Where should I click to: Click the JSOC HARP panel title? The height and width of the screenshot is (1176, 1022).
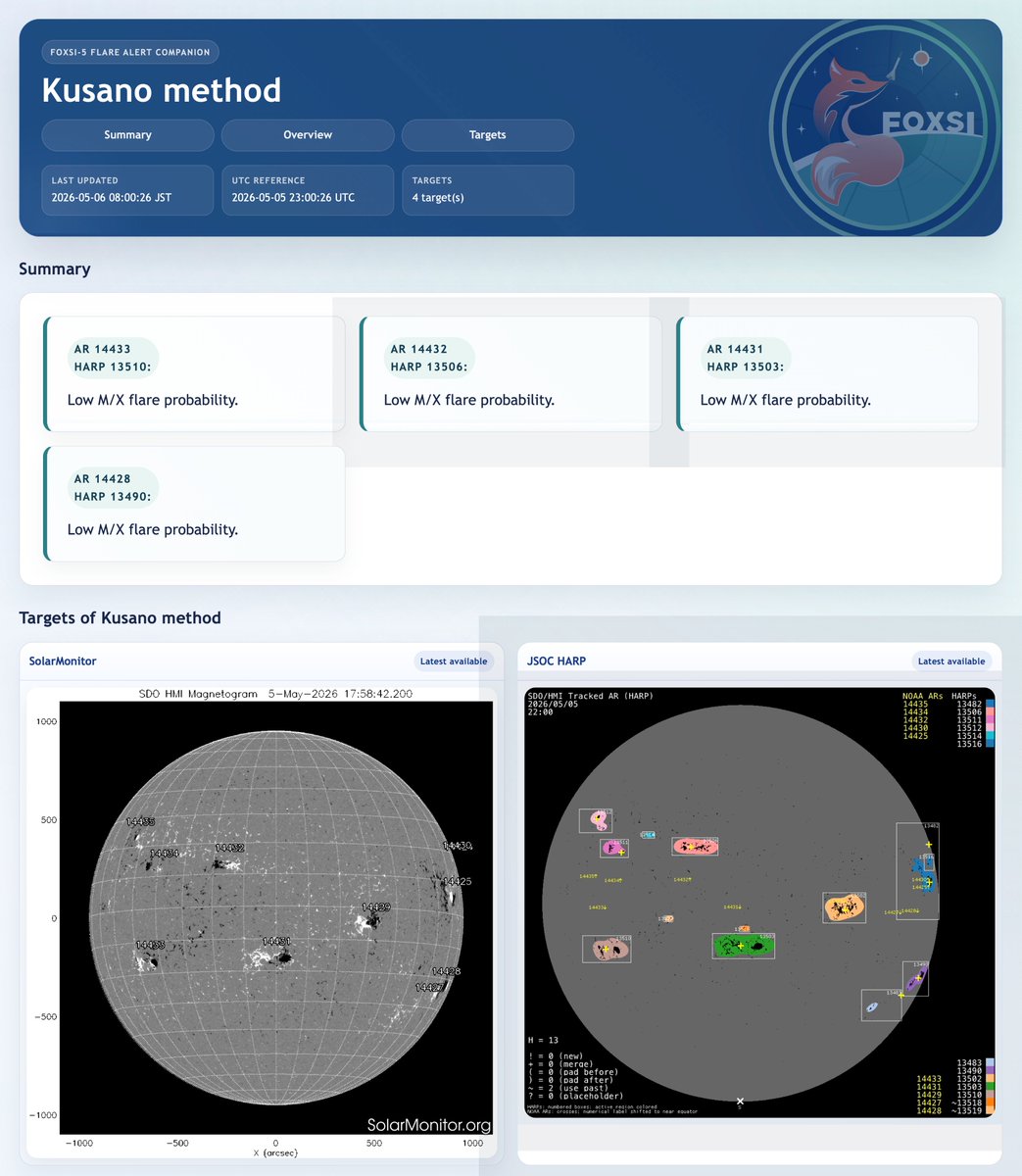[557, 661]
